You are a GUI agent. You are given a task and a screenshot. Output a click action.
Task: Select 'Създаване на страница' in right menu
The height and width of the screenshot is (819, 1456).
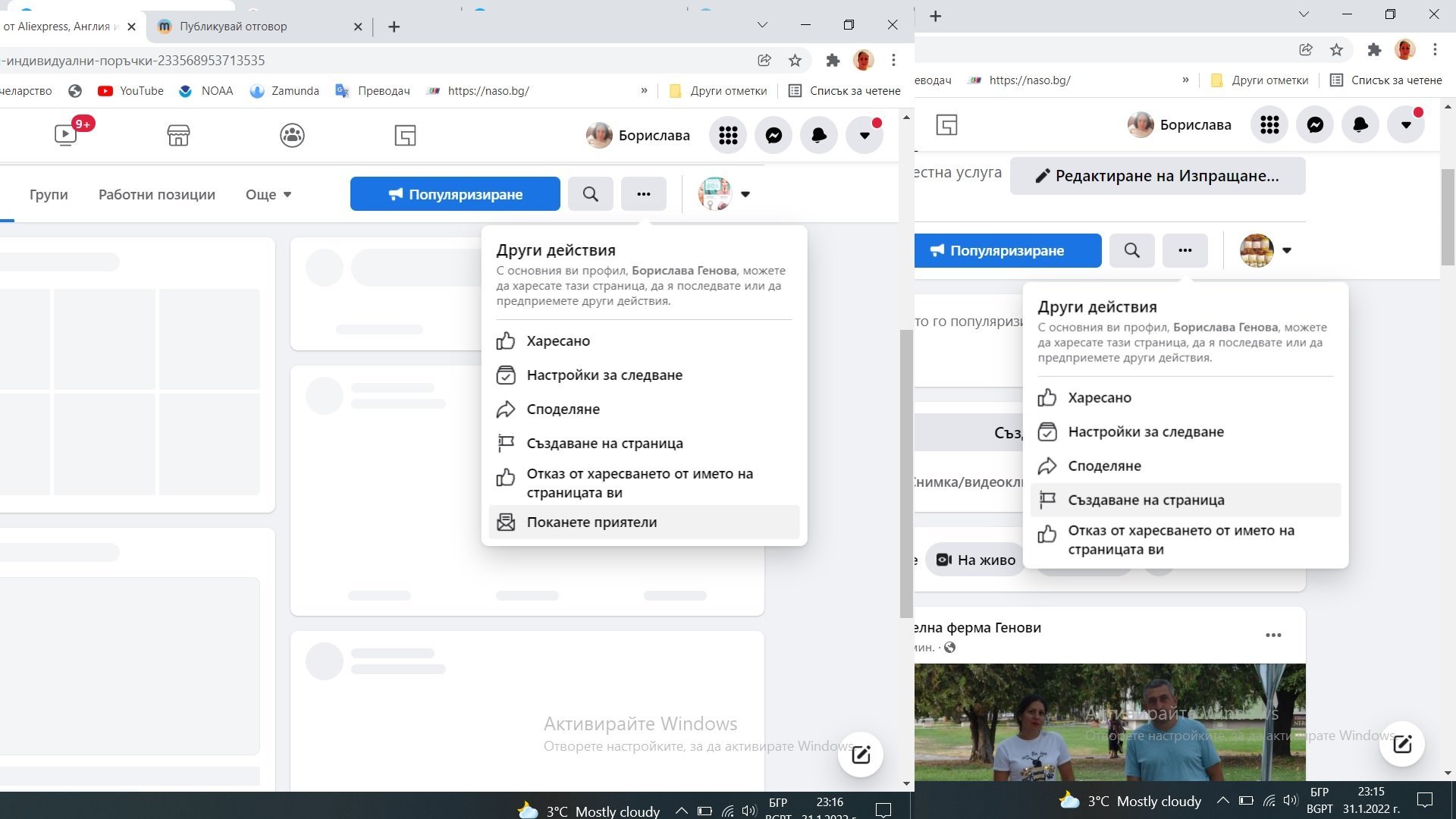coord(1145,500)
